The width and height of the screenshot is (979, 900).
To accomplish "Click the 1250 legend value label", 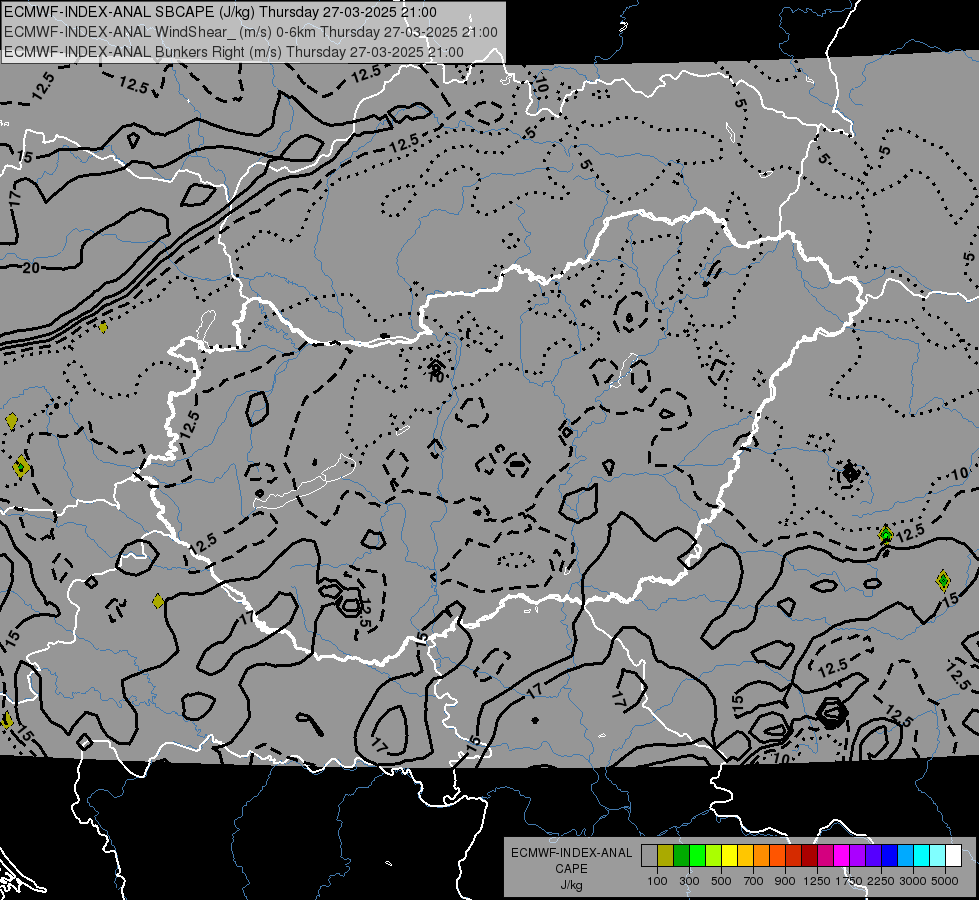I will 817,881.
